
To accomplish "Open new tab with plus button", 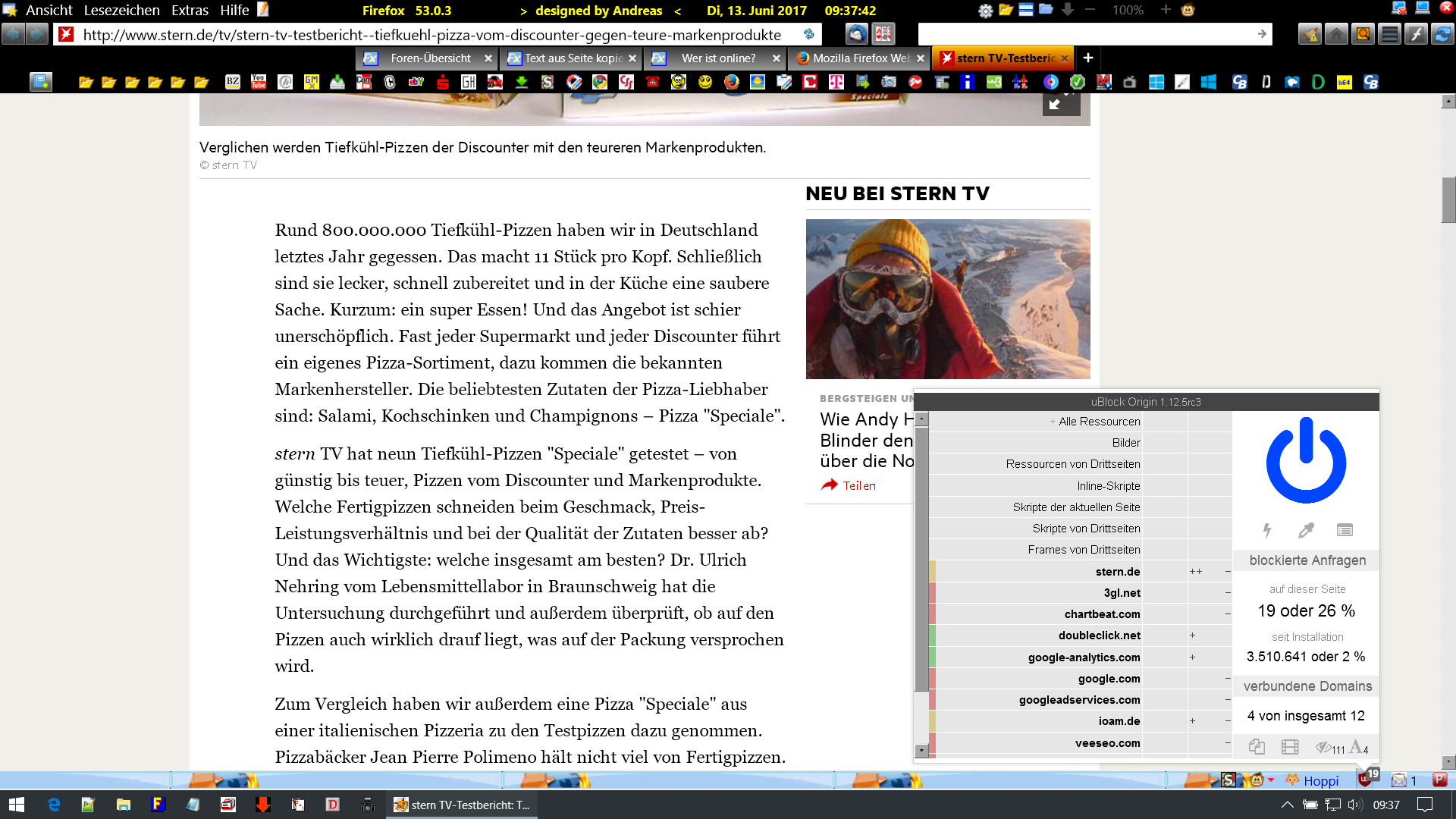I will [1087, 58].
